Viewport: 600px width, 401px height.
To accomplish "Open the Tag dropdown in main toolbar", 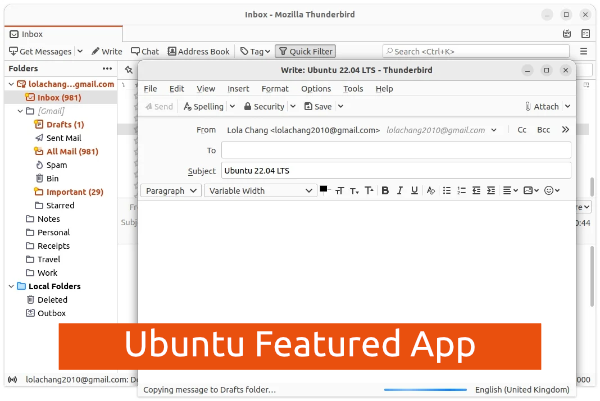I will [x=255, y=51].
